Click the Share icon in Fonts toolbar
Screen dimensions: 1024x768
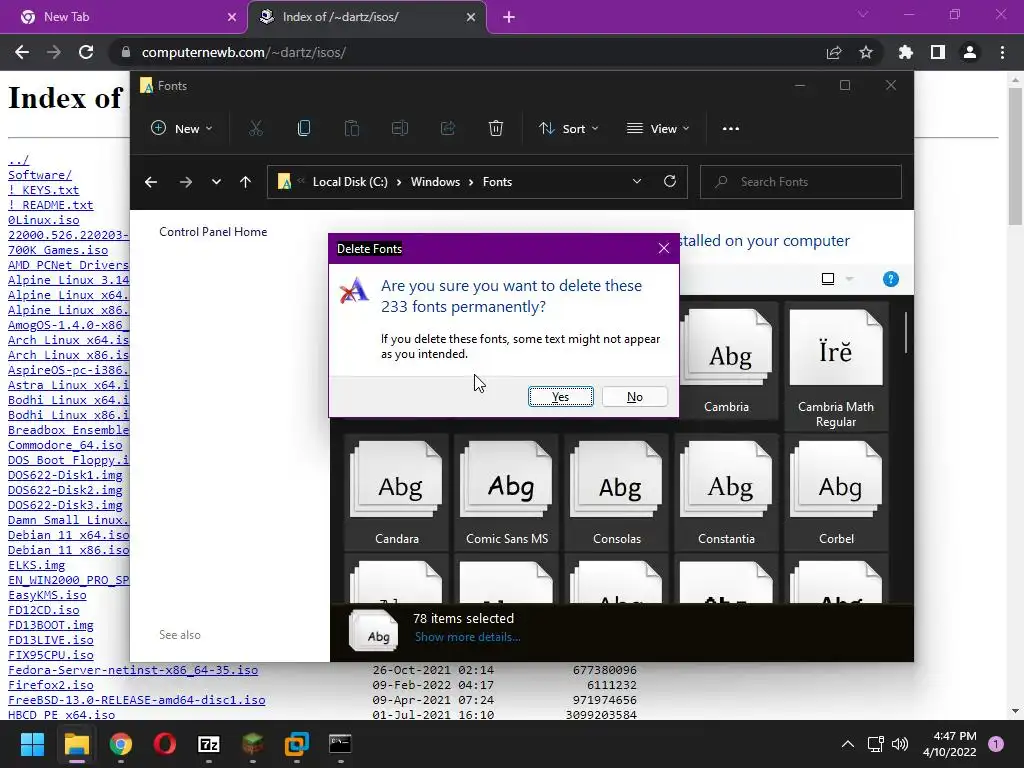(x=447, y=129)
